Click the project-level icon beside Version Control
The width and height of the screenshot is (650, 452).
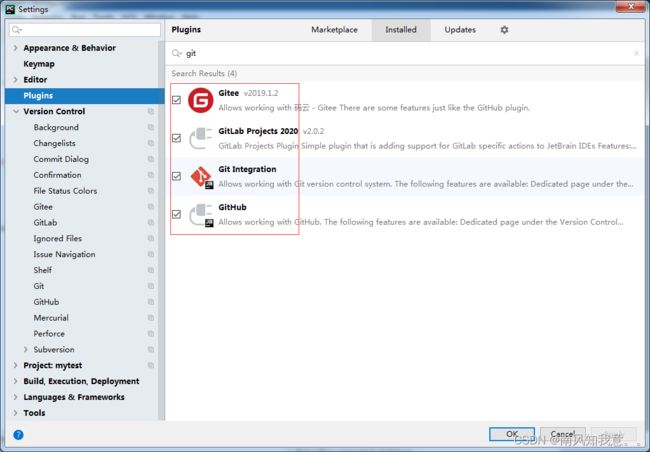tap(151, 111)
